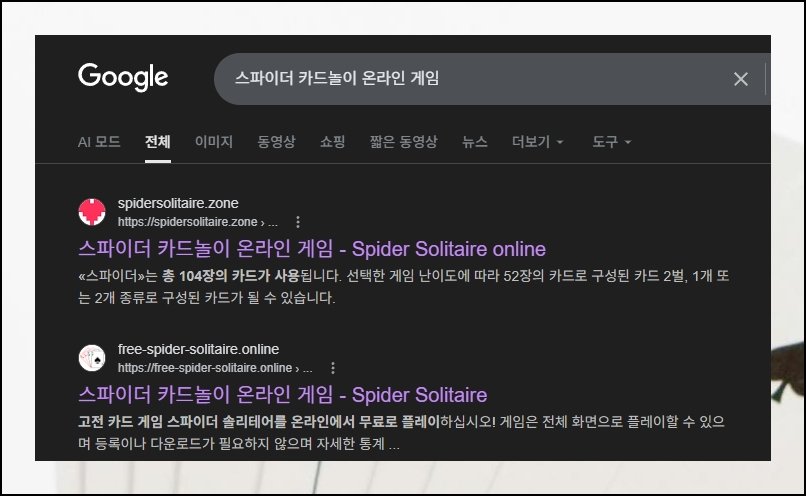The height and width of the screenshot is (496, 806).
Task: Open the free-spider-solitaire.online cards favicon
Action: [x=92, y=358]
